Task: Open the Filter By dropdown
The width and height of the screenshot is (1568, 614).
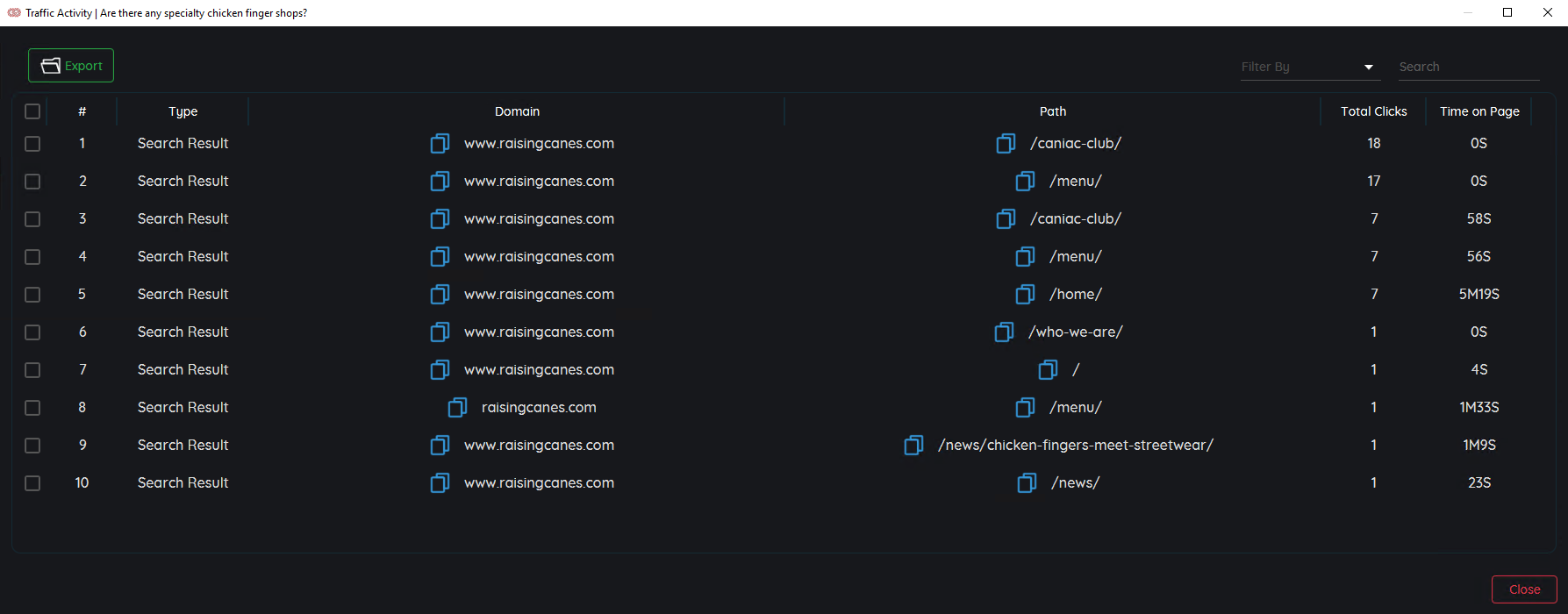Action: point(1310,67)
